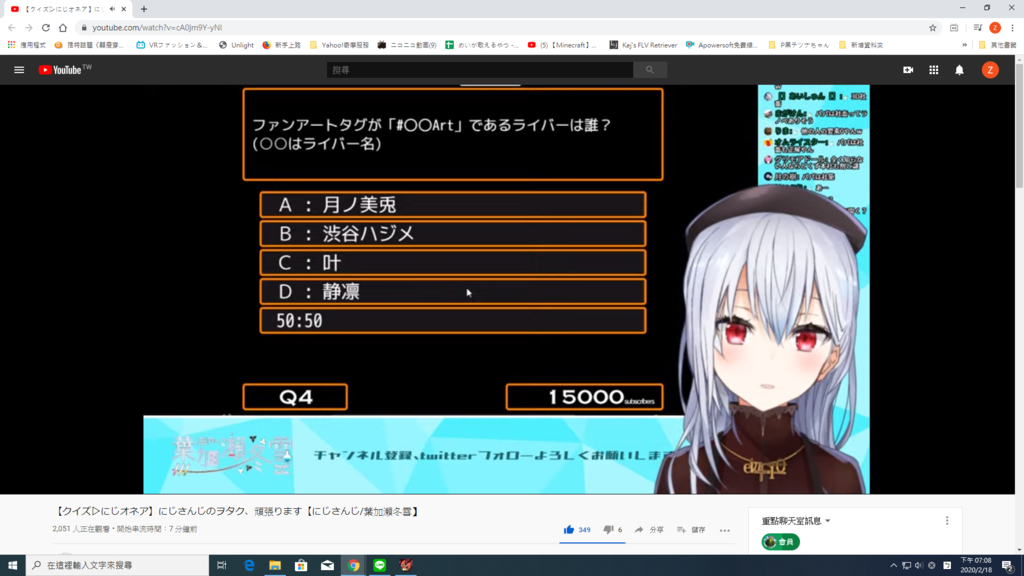Viewport: 1024px width, 576px height.
Task: Click the Windows taskbar search box
Action: 118,565
